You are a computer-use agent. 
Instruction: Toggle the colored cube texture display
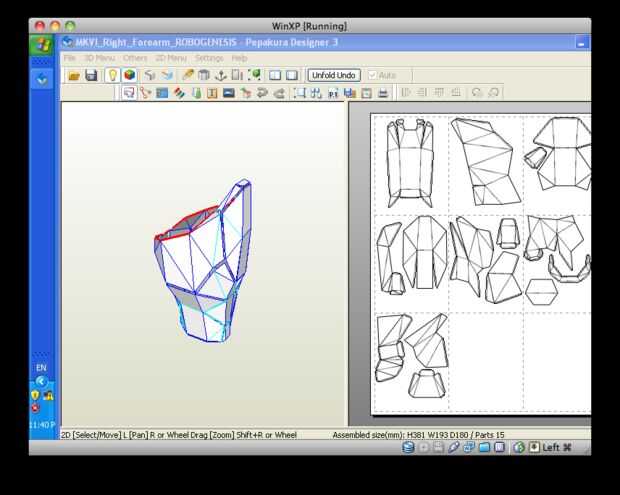click(129, 75)
